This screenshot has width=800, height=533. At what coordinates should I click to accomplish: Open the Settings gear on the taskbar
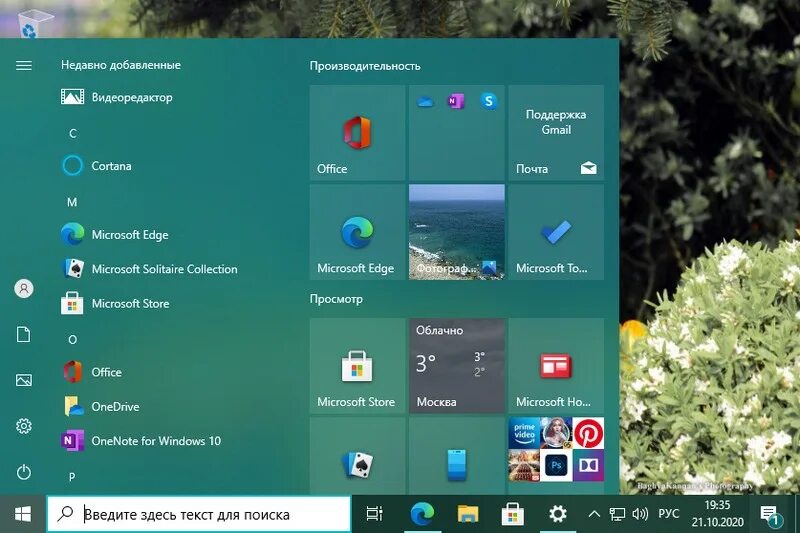(557, 514)
